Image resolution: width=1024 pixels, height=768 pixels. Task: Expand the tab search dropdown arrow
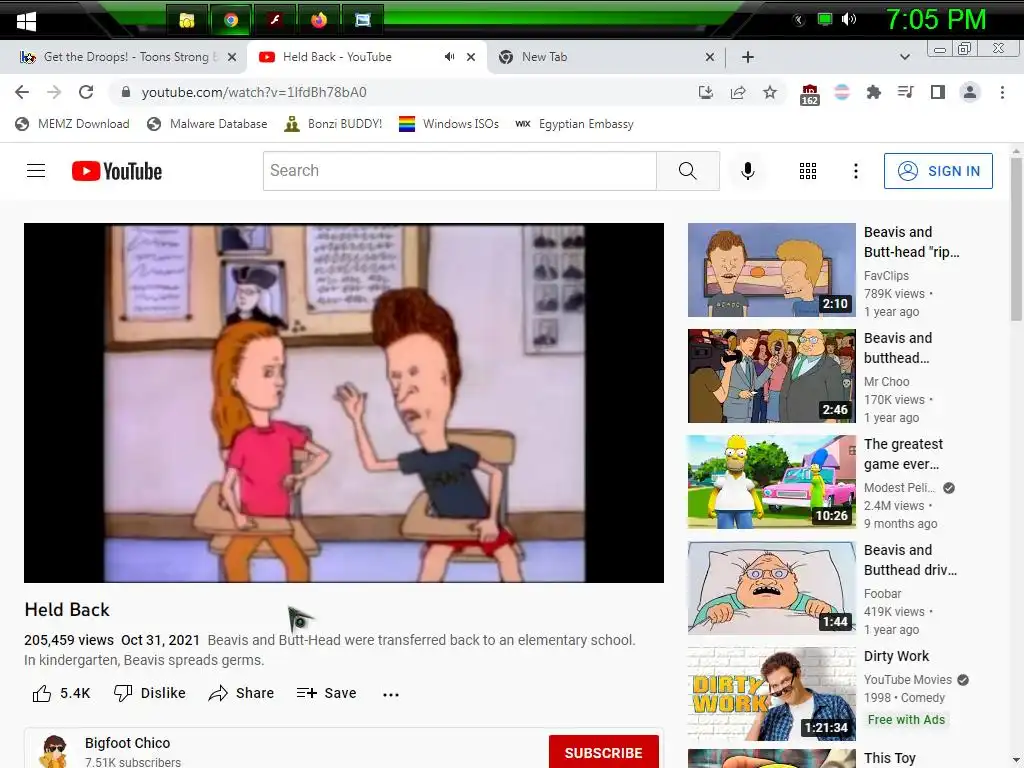click(904, 57)
